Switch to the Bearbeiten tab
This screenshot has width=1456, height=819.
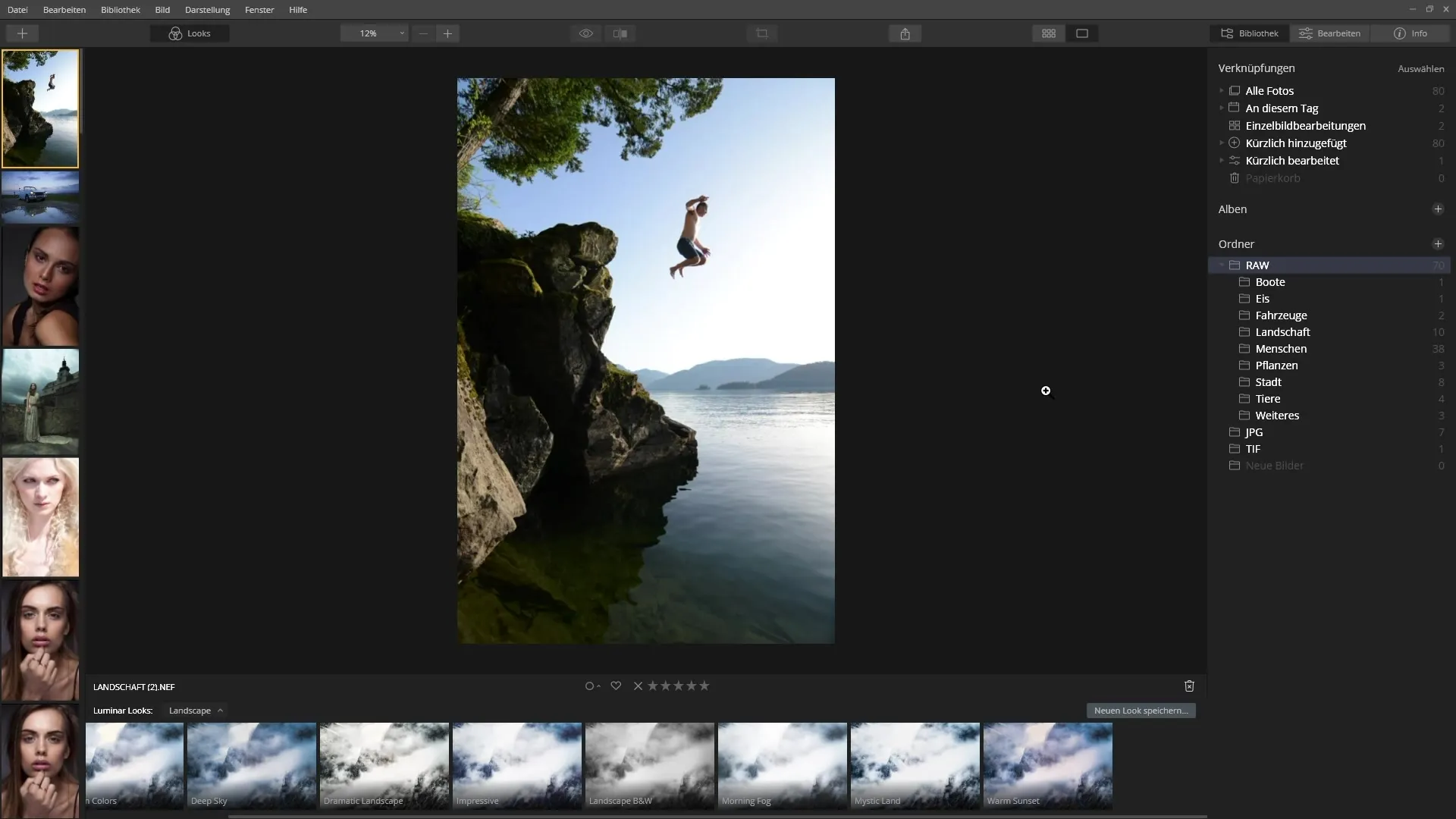click(1329, 33)
